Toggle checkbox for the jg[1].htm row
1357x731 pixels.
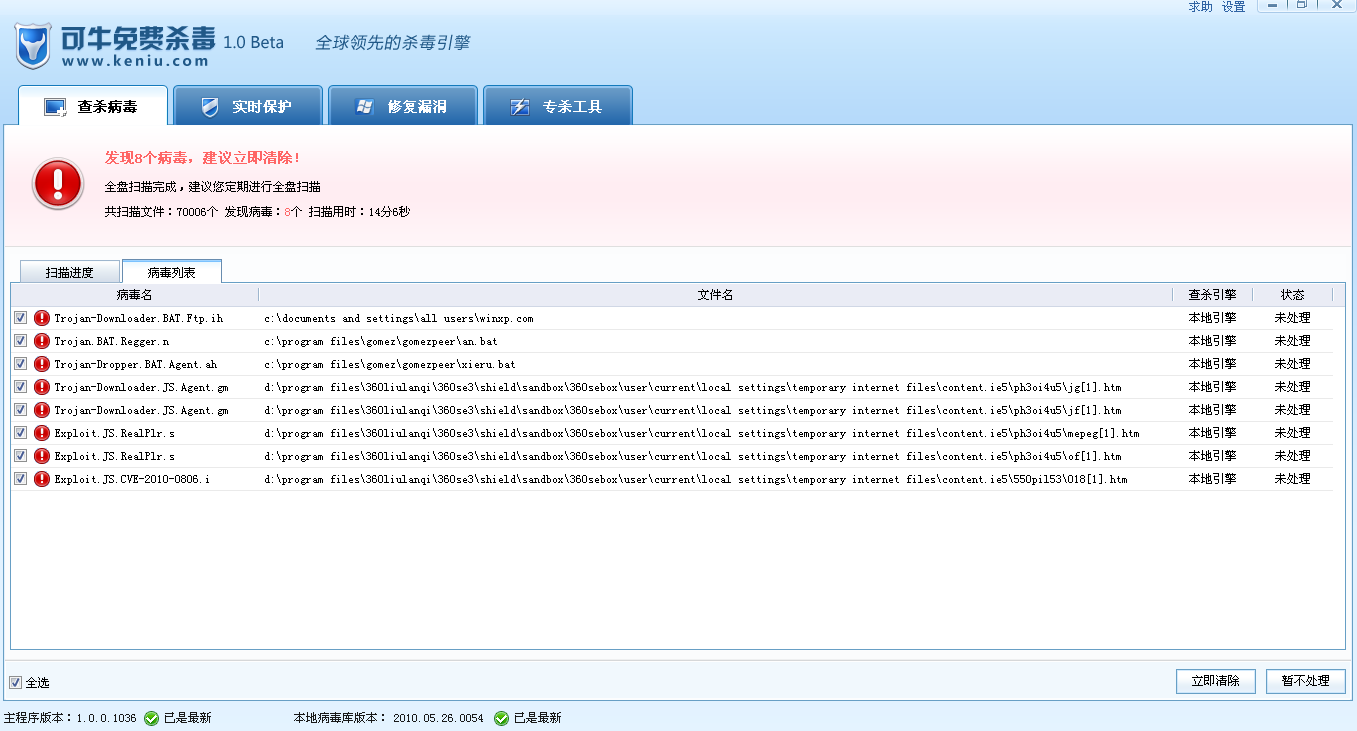21,387
